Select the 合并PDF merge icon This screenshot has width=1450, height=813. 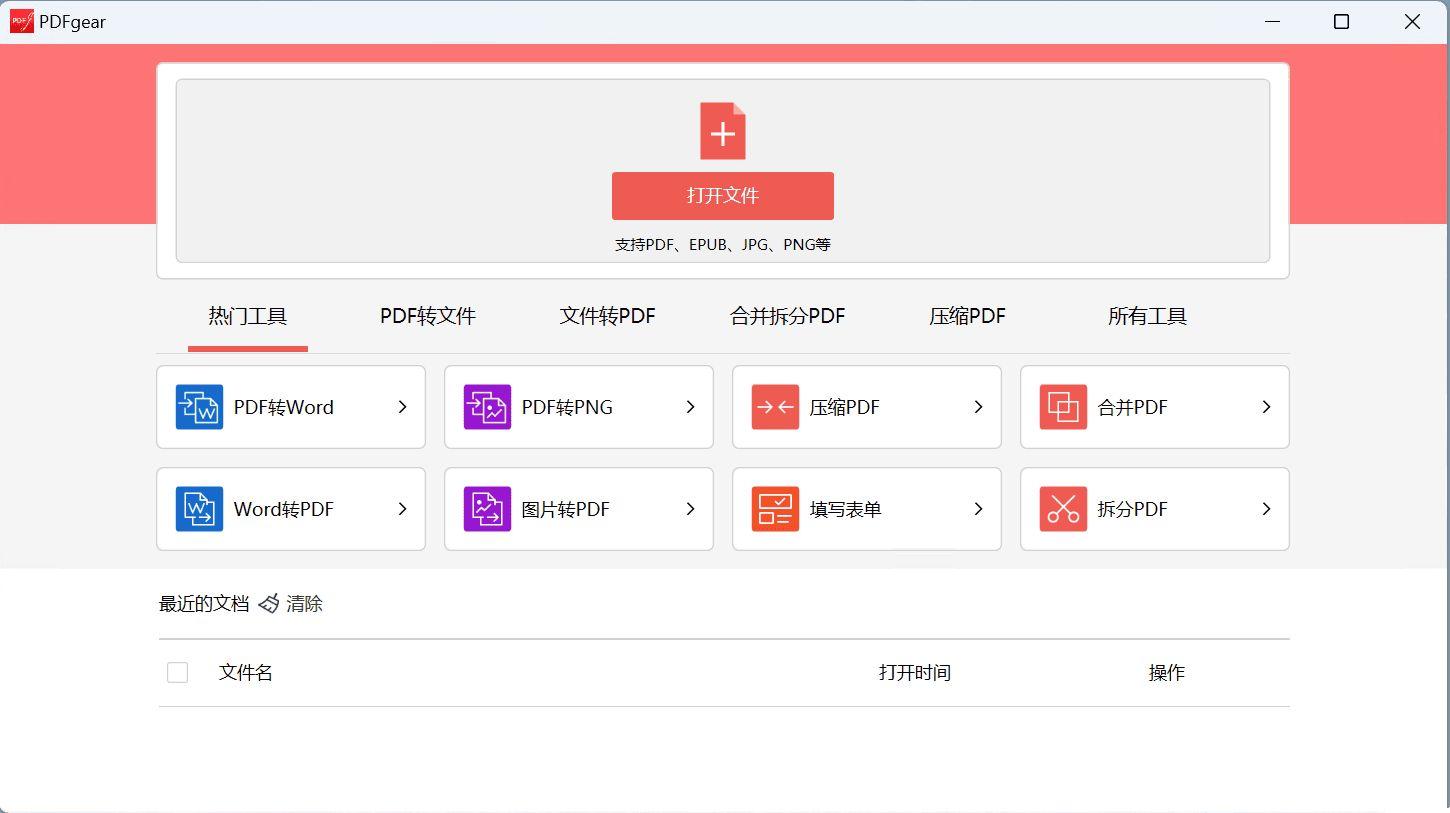click(x=1062, y=407)
